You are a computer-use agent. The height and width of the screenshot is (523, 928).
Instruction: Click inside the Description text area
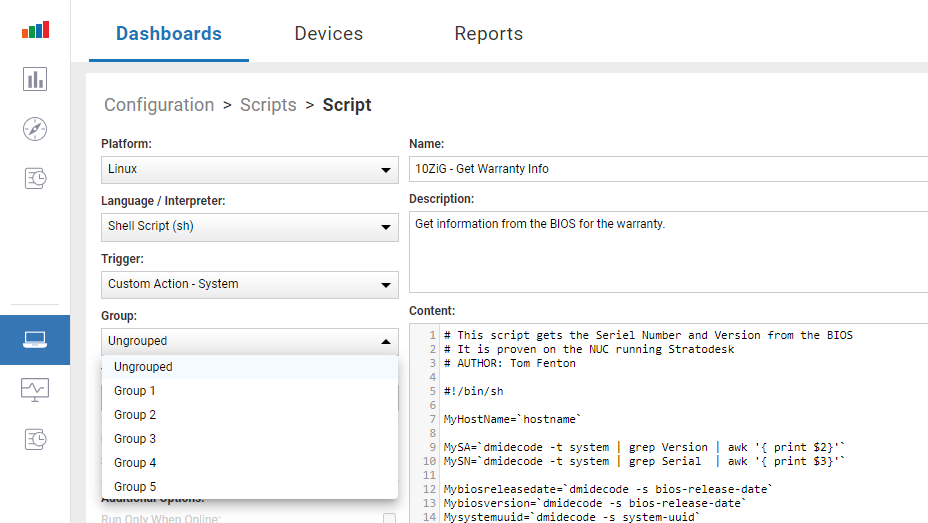pos(668,251)
